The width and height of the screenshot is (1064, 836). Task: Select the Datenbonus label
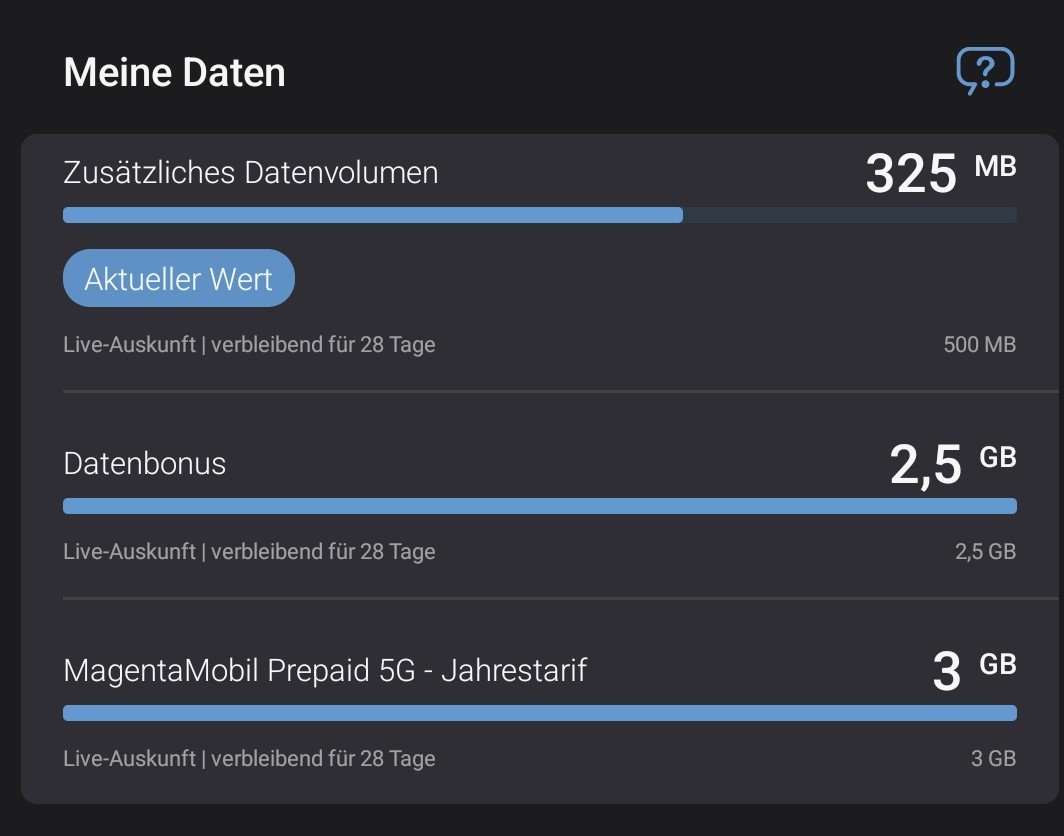point(144,464)
